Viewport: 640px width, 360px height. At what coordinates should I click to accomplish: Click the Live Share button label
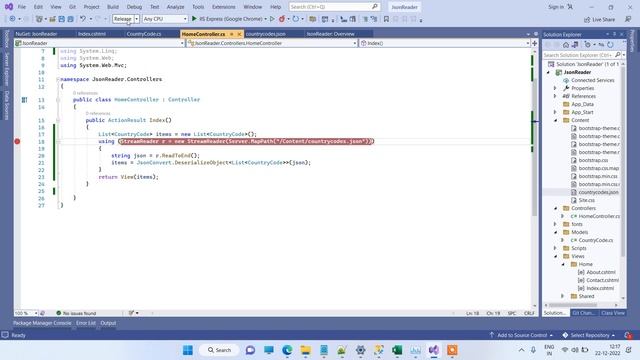pyautogui.click(x=603, y=19)
